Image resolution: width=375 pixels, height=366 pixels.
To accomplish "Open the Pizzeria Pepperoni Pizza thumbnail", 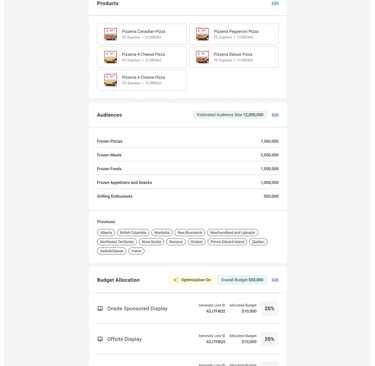I will coord(202,34).
